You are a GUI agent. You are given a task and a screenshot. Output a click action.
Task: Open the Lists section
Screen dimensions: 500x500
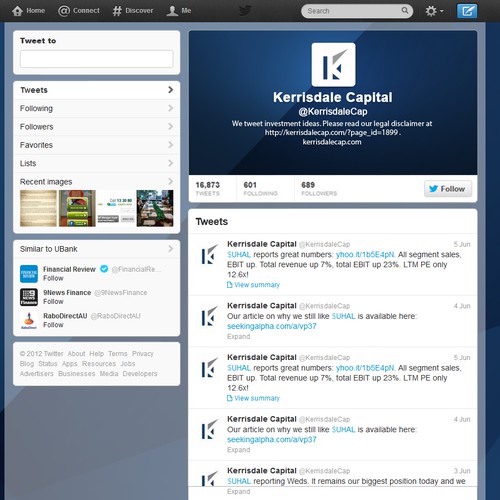97,163
